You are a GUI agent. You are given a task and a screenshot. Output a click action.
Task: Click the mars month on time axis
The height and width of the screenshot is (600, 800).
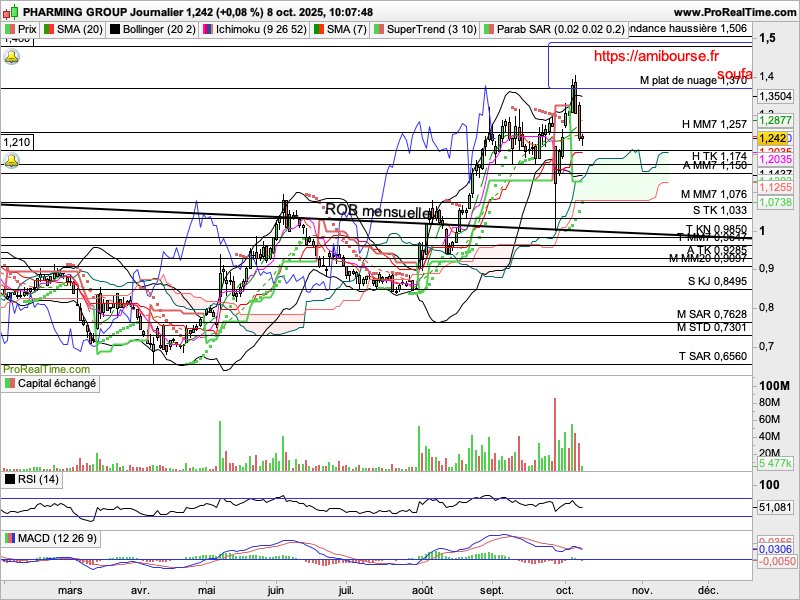point(70,590)
